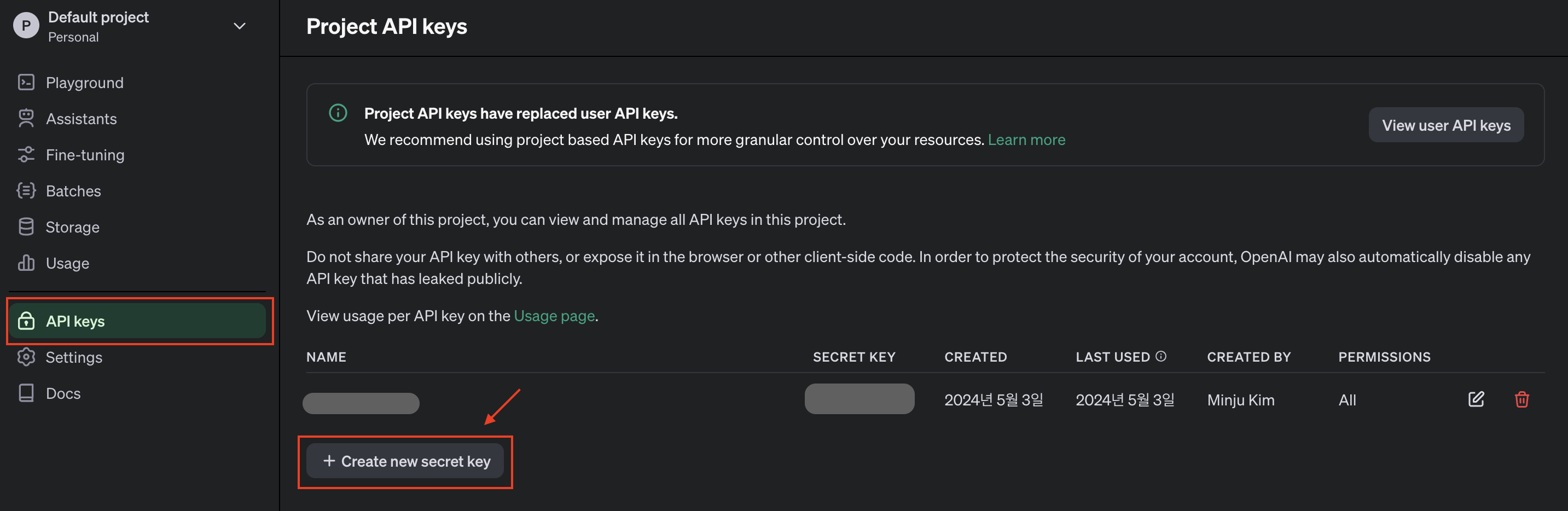The width and height of the screenshot is (1568, 511).
Task: Open the Usage page link
Action: pos(555,316)
